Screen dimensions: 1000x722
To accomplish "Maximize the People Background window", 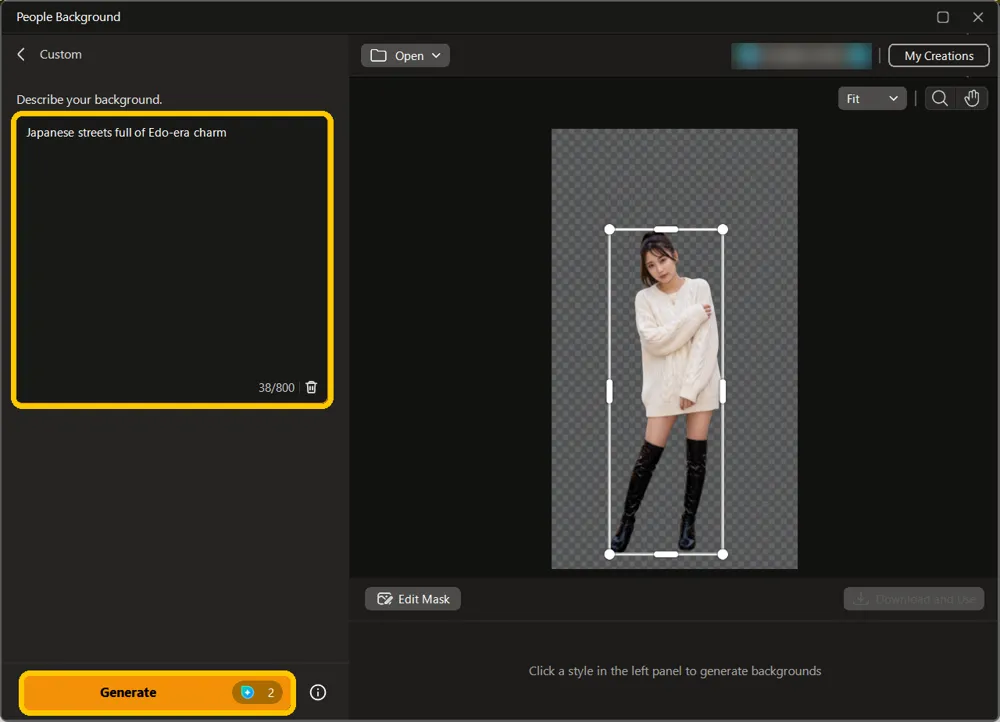I will tap(943, 17).
